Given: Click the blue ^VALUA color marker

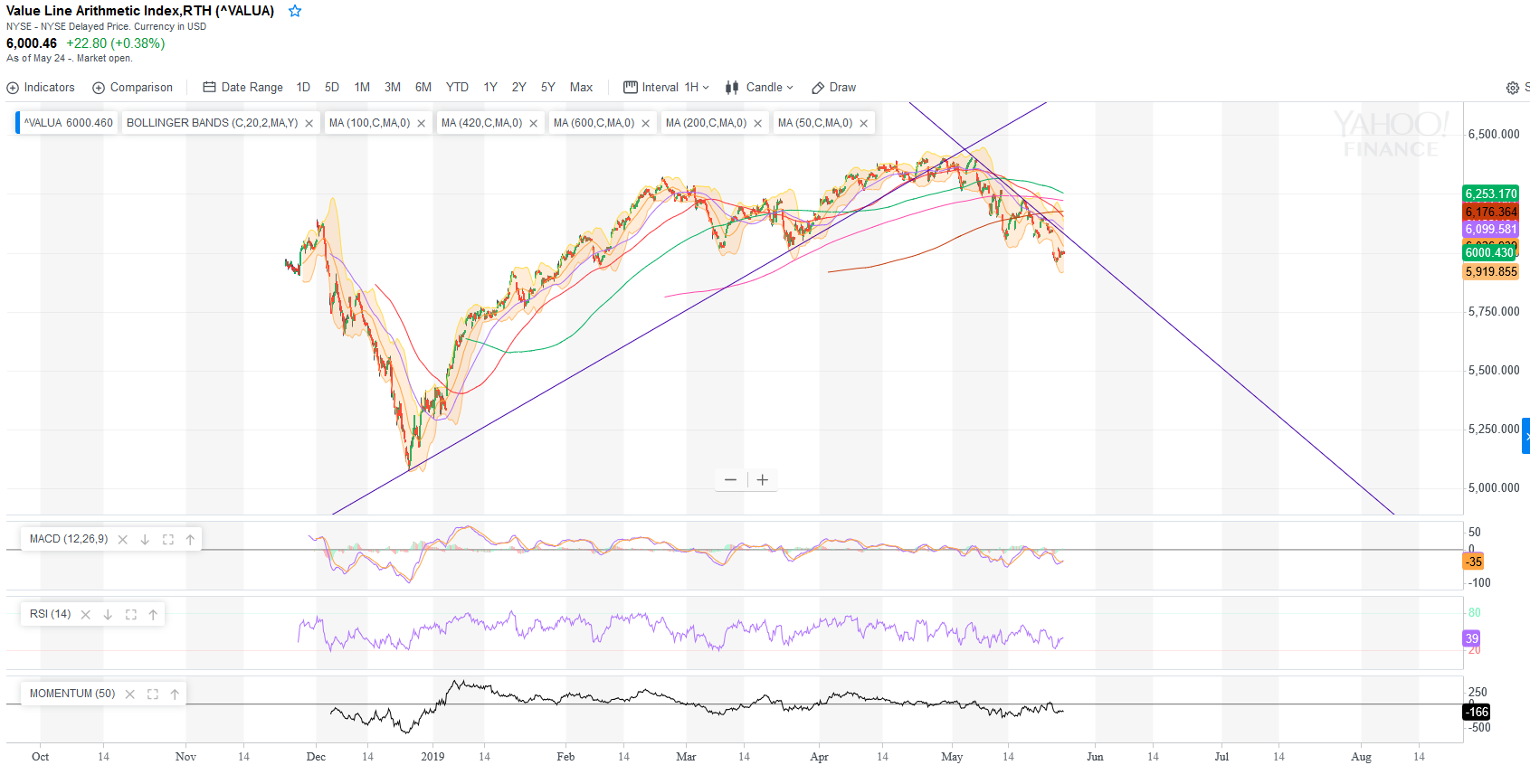Looking at the screenshot, I should click(18, 123).
